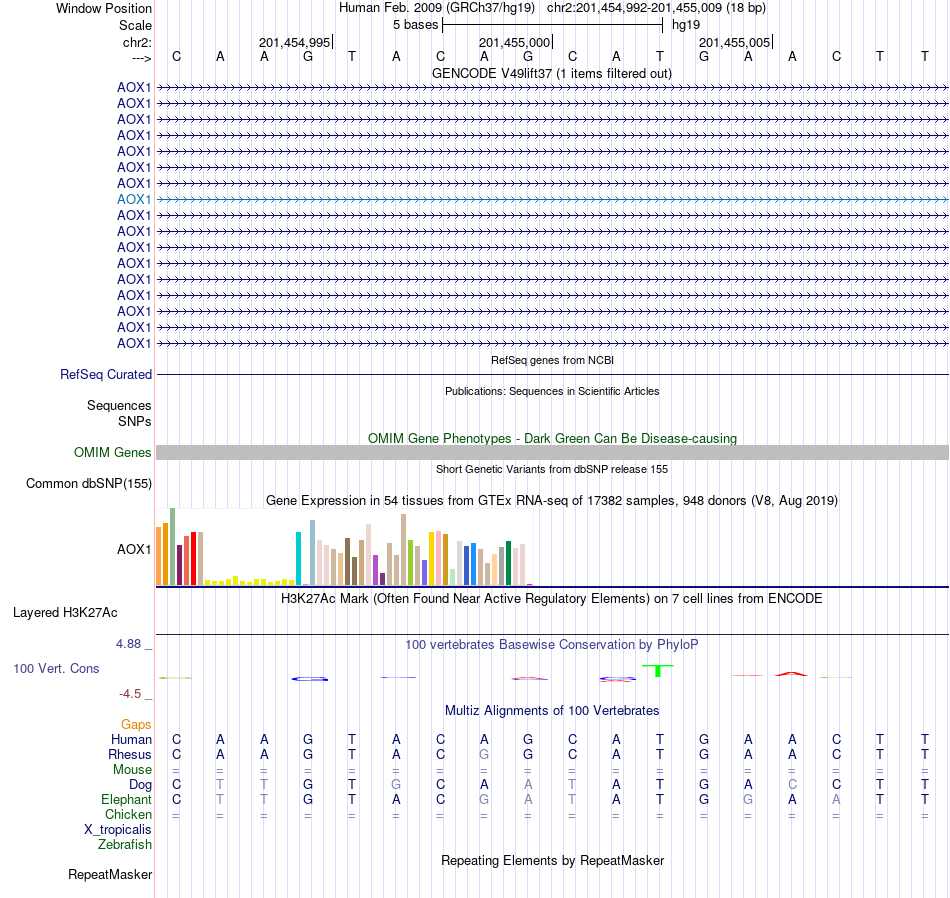This screenshot has width=950, height=898.
Task: Open Publications: Sequences in Scientific Articles title
Action: (x=552, y=391)
